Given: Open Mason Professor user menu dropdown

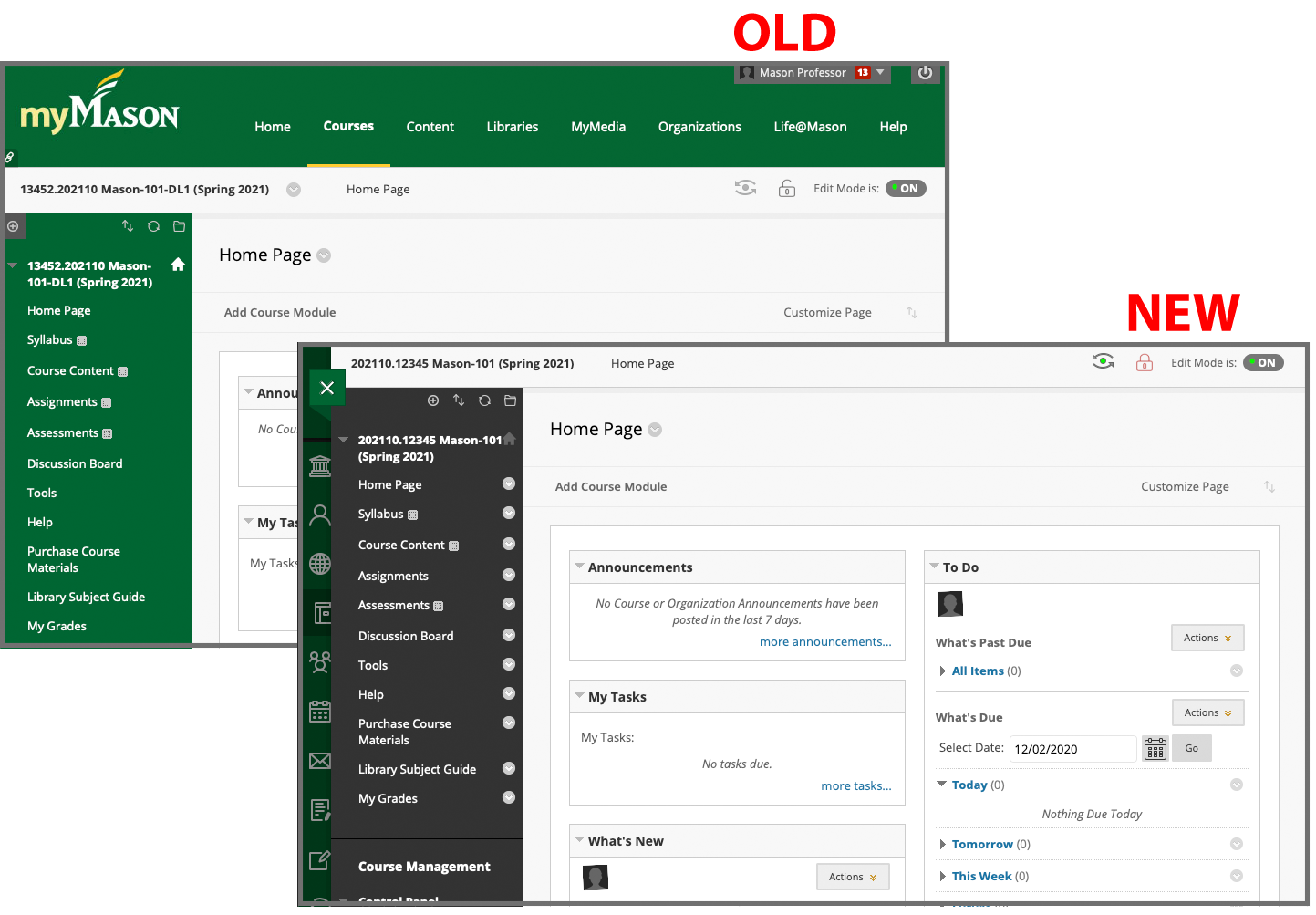Looking at the screenshot, I should (x=812, y=73).
